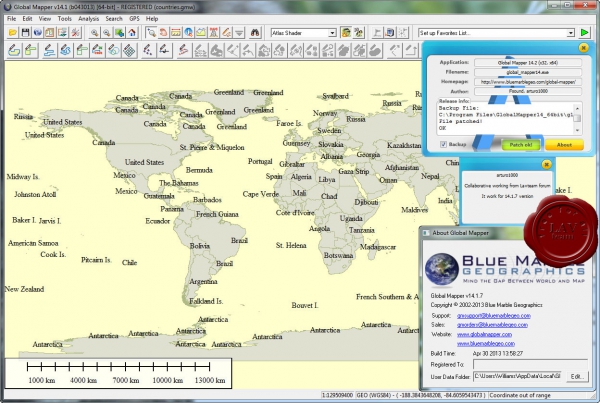The width and height of the screenshot is (600, 403).
Task: Click the 'Cape Verde' label on the map
Action: coord(261,194)
